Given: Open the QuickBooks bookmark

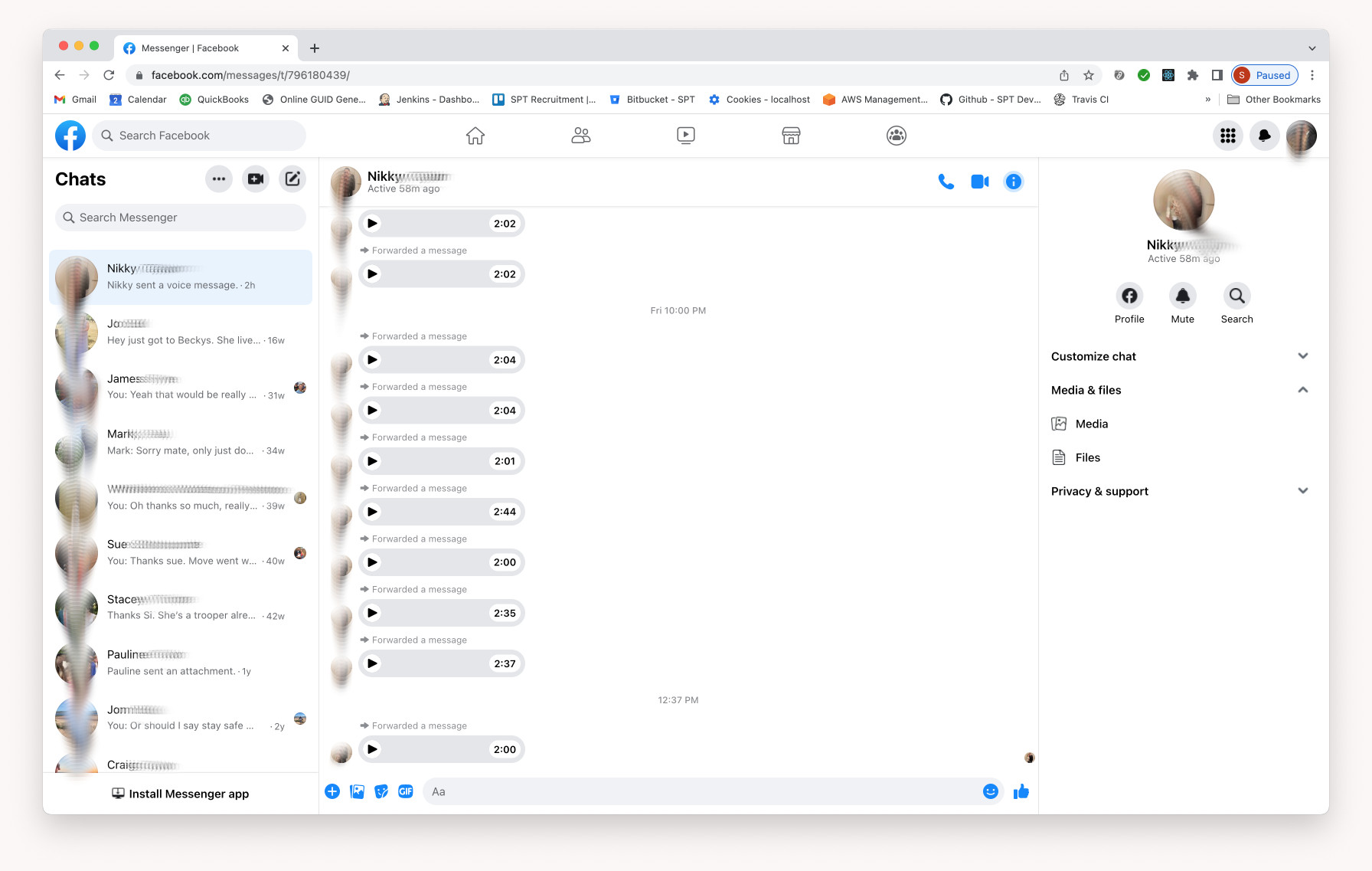Looking at the screenshot, I should pyautogui.click(x=214, y=100).
